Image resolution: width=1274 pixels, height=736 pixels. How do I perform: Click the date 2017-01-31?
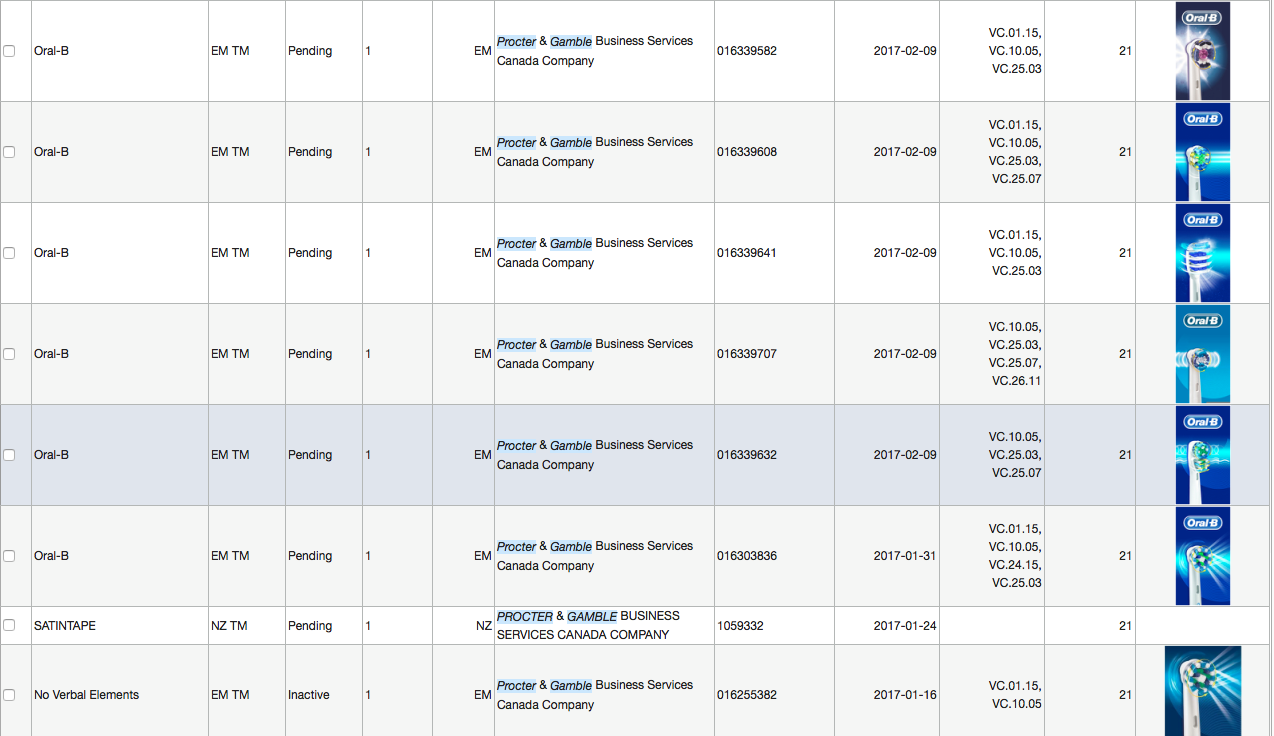point(905,556)
